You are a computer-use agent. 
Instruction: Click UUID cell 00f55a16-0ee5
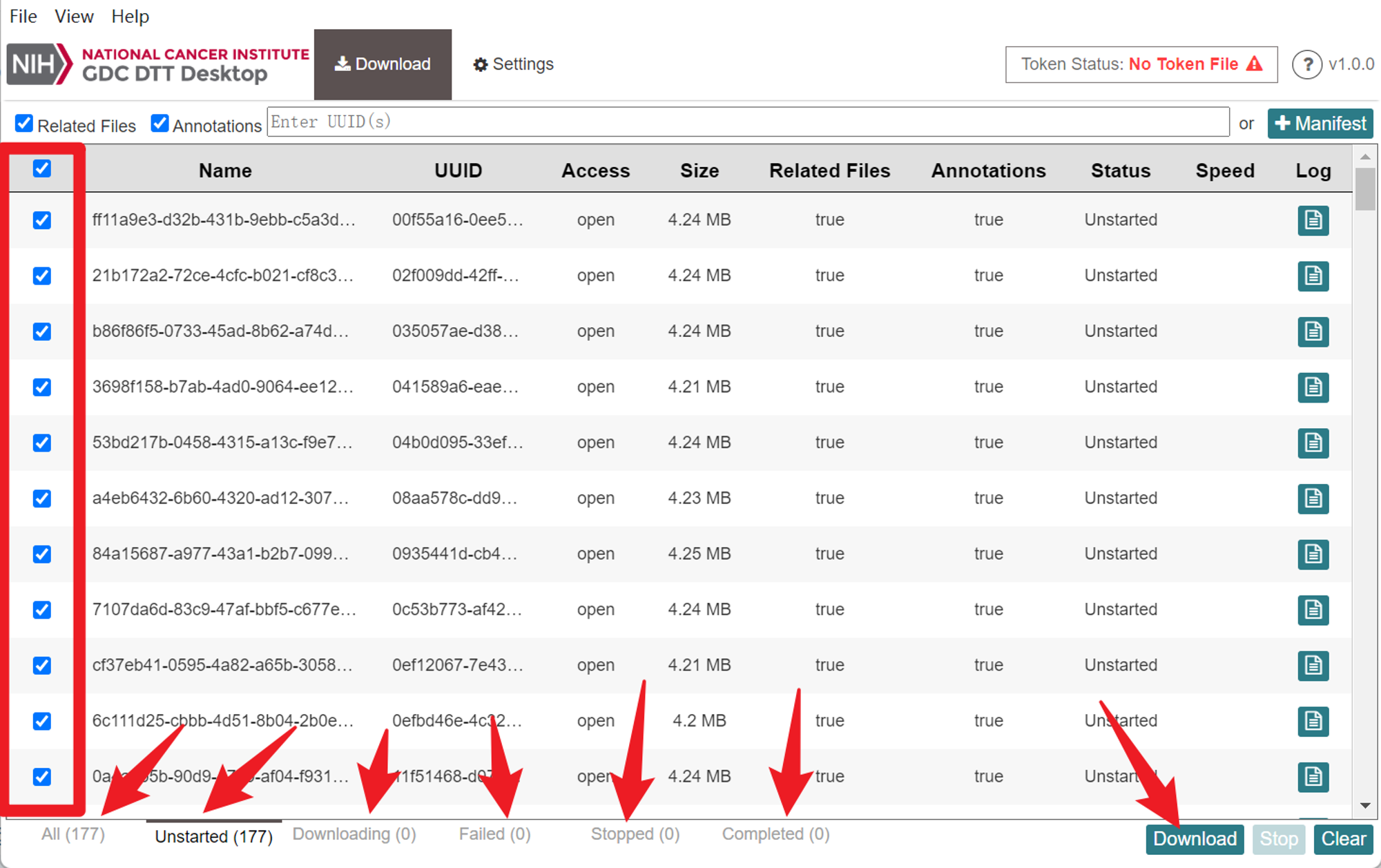point(458,220)
